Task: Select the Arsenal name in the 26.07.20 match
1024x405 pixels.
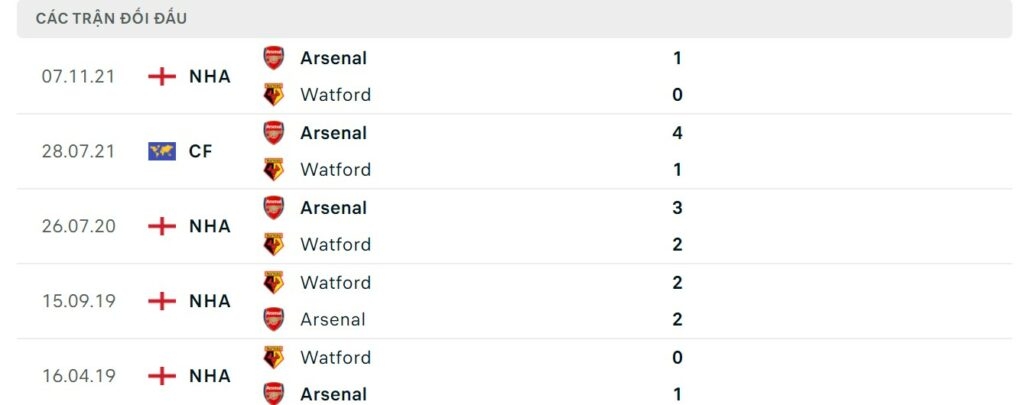Action: click(x=333, y=208)
